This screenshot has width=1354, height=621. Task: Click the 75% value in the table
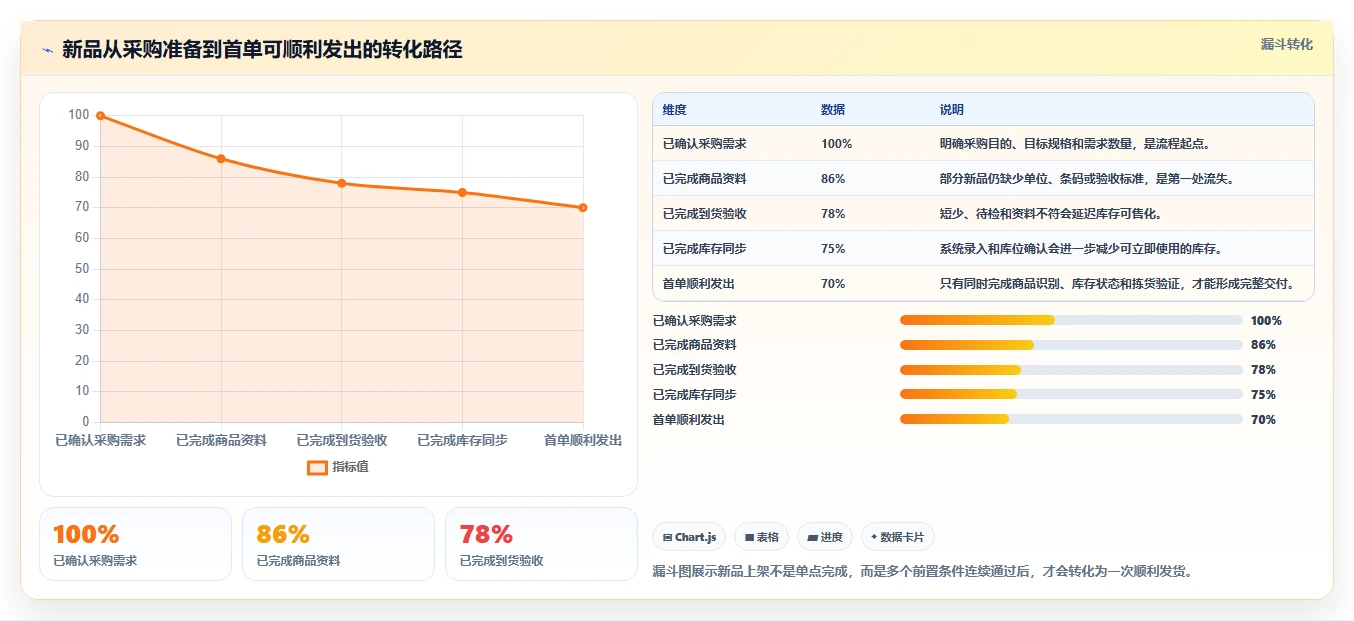tap(833, 249)
